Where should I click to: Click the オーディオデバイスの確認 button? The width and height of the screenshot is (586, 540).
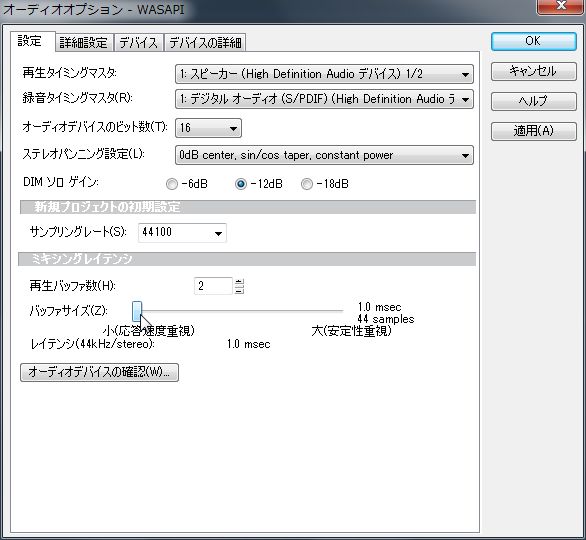[x=99, y=372]
